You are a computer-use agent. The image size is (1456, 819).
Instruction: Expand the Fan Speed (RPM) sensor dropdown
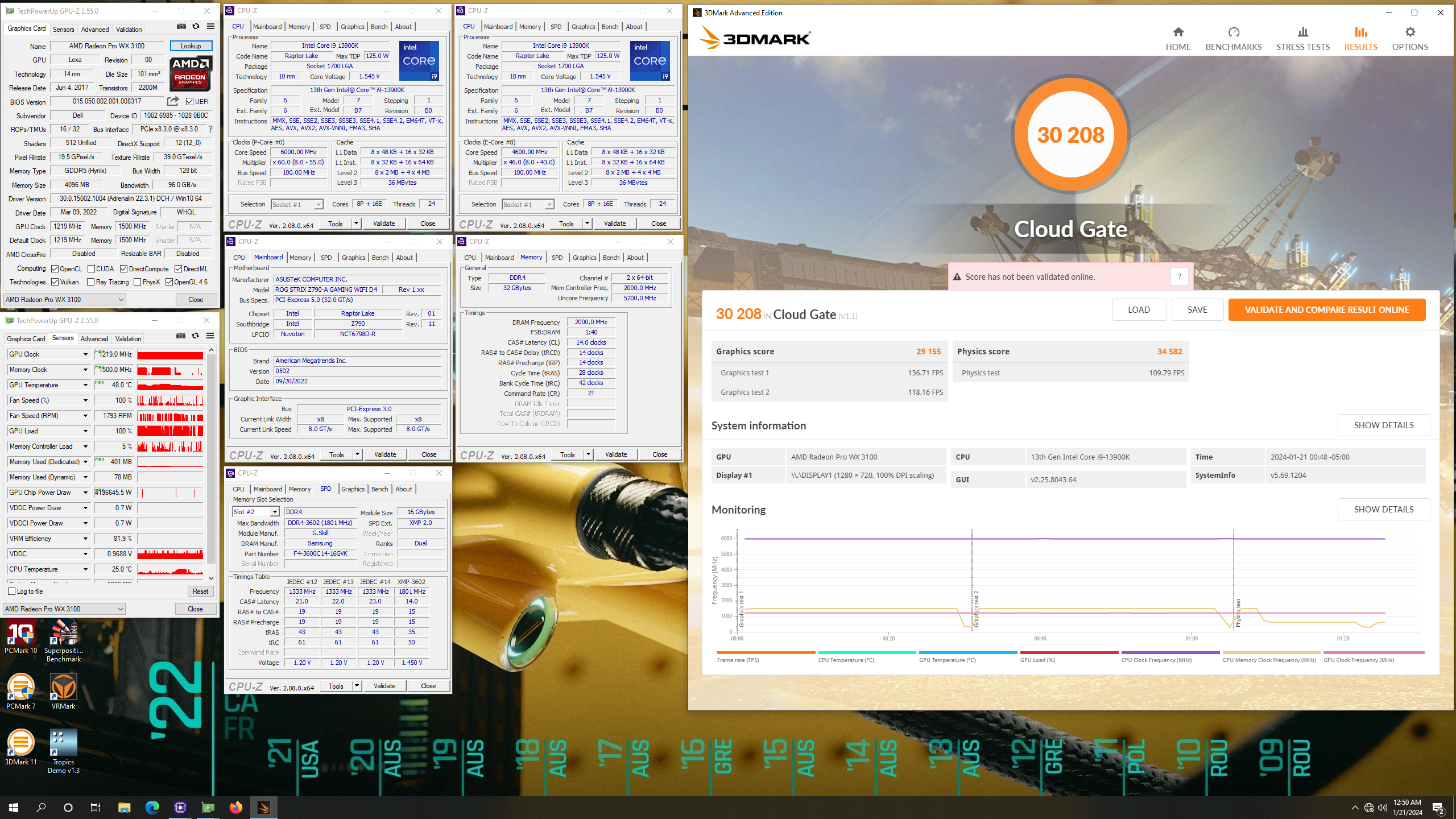(85, 416)
